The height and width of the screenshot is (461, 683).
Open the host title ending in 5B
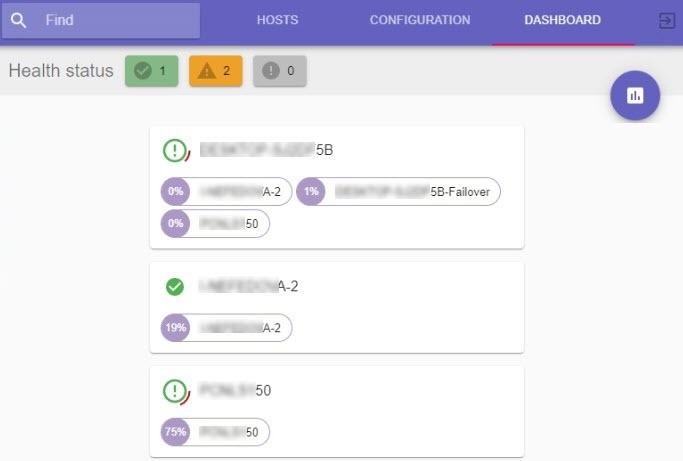point(266,151)
